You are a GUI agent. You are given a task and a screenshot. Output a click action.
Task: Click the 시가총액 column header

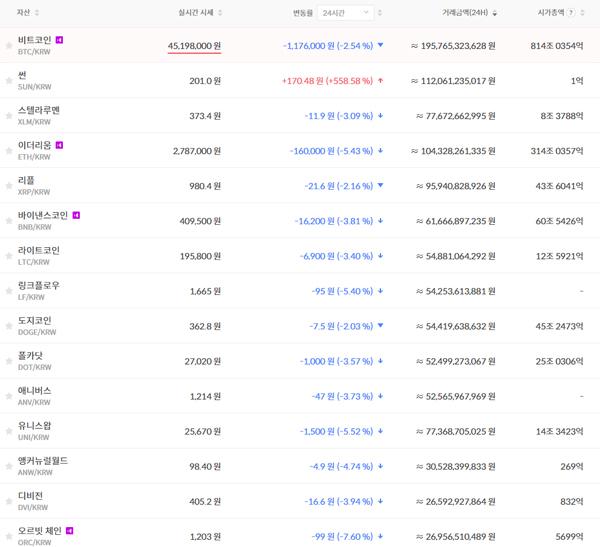(x=551, y=13)
